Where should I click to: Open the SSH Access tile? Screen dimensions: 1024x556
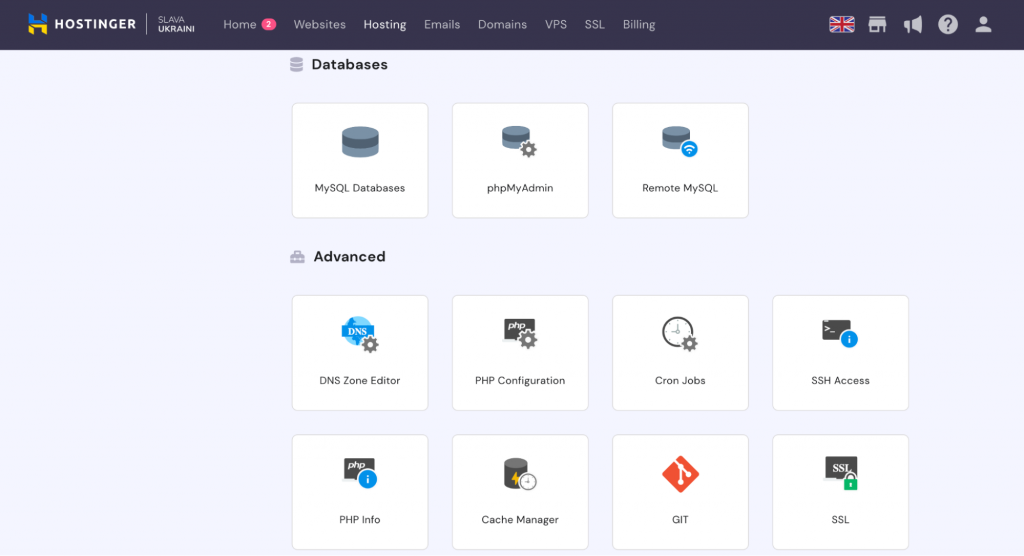pyautogui.click(x=840, y=352)
